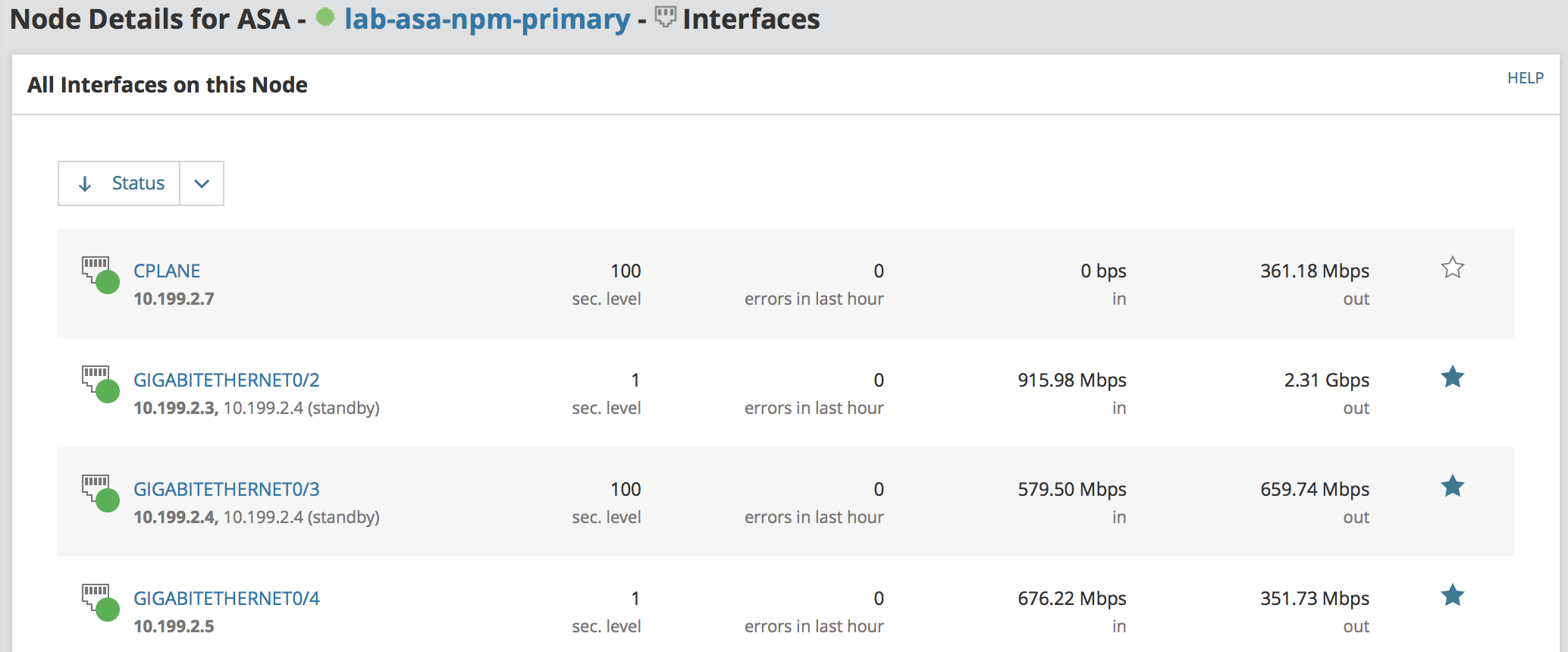The image size is (1568, 652).
Task: Click the 2.31 Gbps out value
Action: [1327, 380]
